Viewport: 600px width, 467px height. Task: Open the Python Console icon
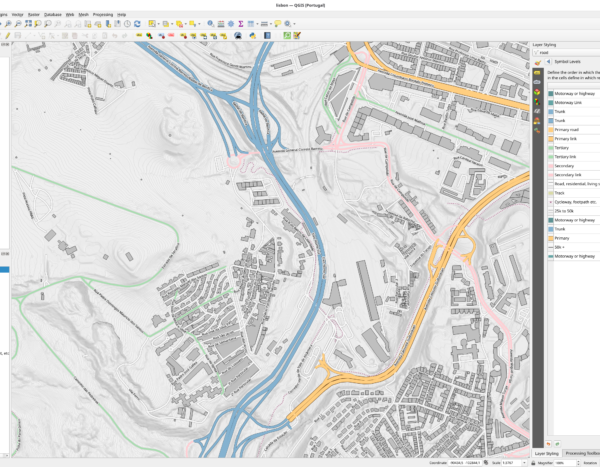click(253, 36)
